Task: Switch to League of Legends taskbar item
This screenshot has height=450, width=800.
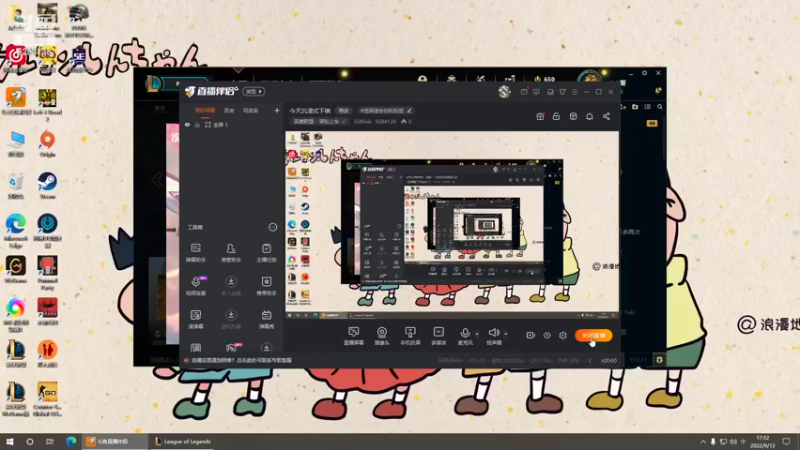Action: tap(183, 441)
